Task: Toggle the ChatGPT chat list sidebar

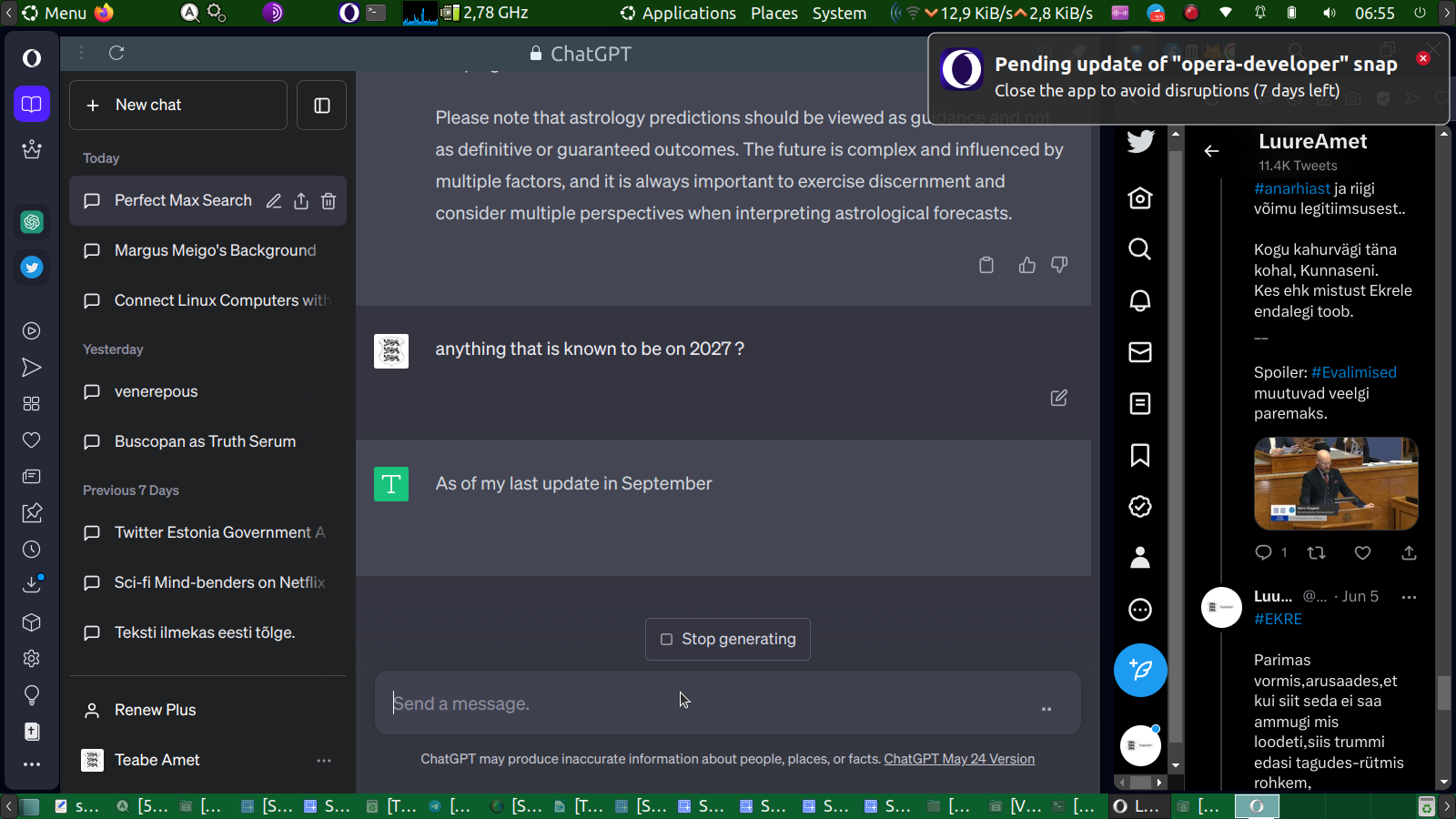Action: click(322, 106)
